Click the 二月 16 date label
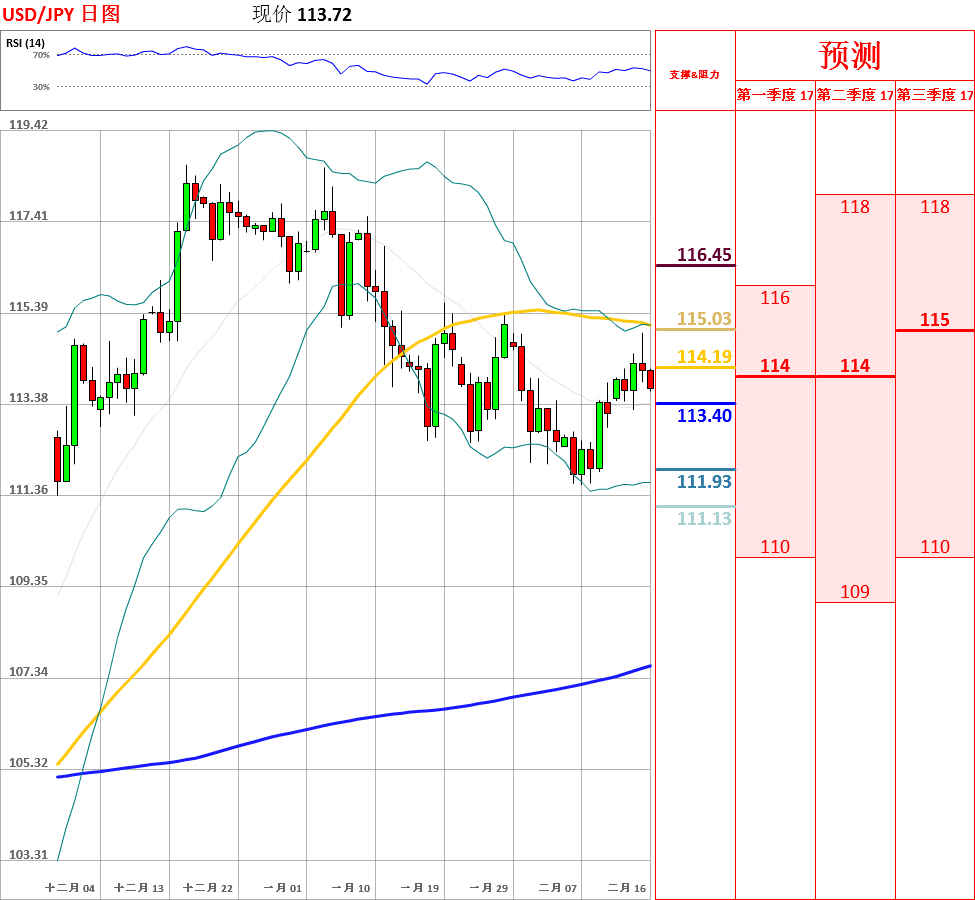975x900 pixels. tap(627, 888)
